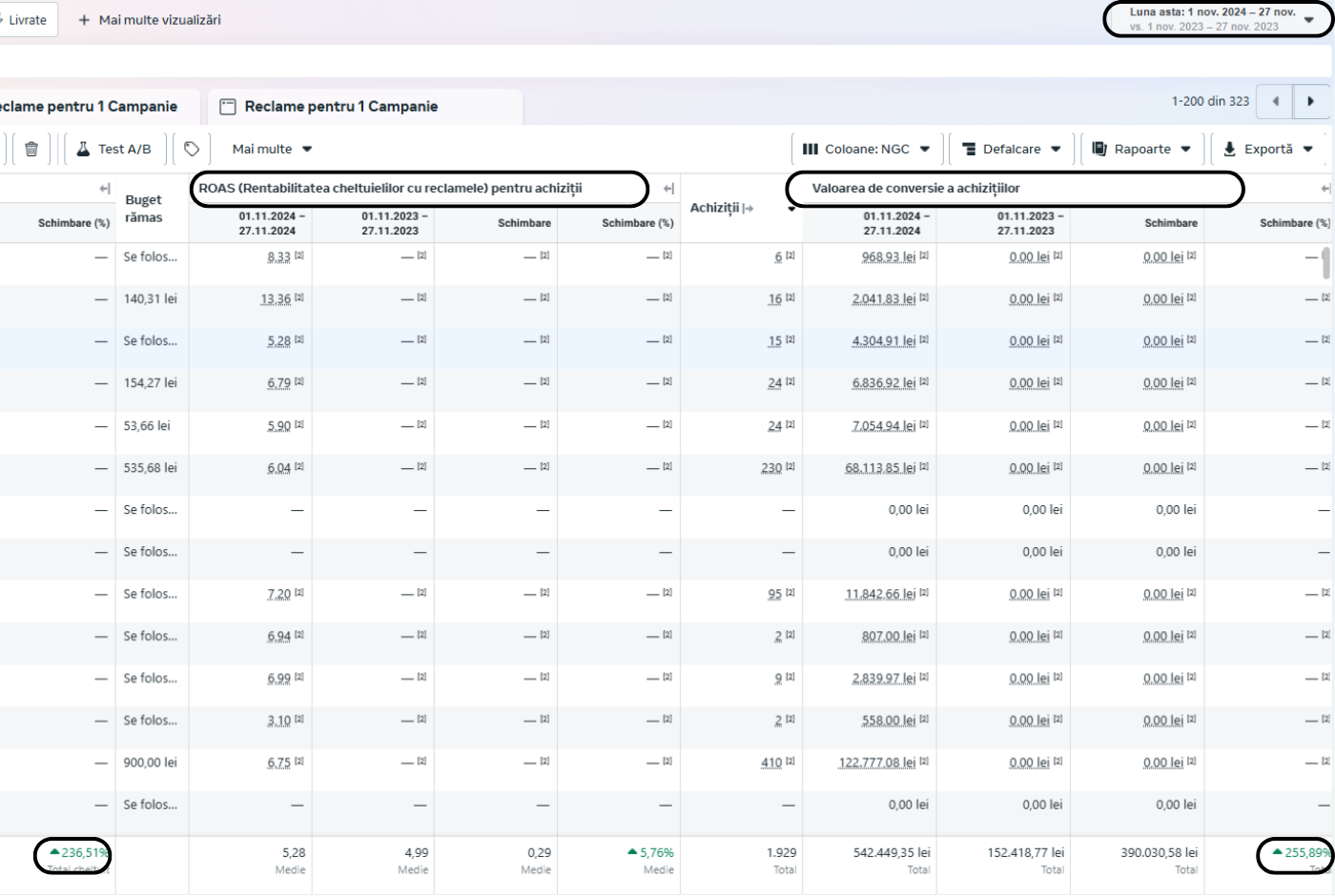Click the trash delete icon in toolbar
This screenshot has width=1335, height=896.
(x=31, y=149)
